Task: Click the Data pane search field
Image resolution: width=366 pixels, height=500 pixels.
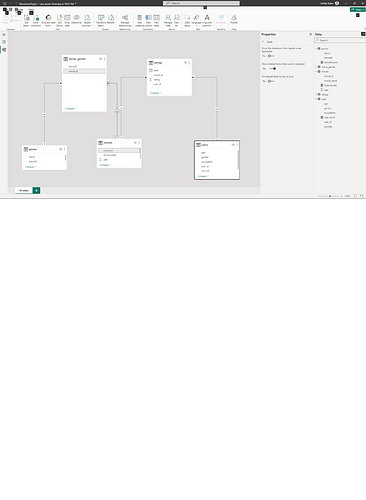Action: click(340, 40)
